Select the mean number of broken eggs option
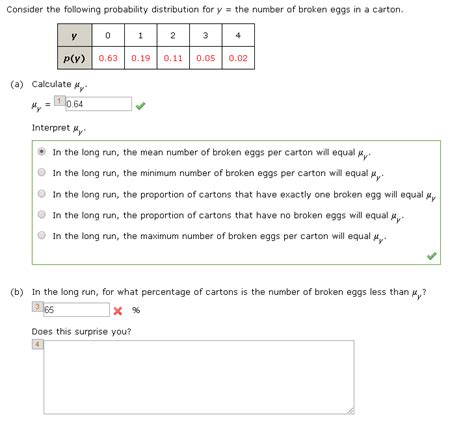 42,152
